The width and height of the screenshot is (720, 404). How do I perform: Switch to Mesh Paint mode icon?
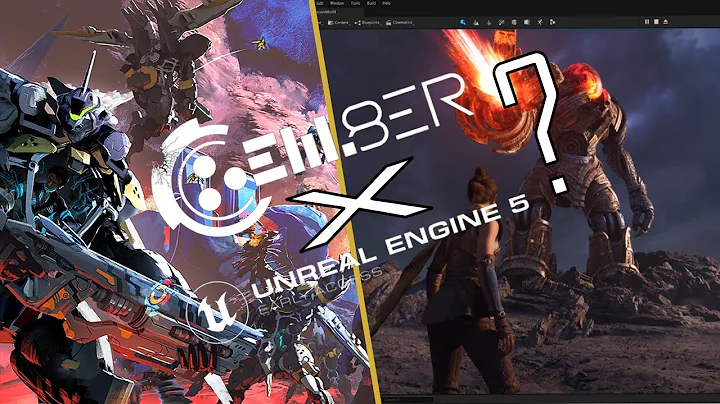[x=501, y=22]
